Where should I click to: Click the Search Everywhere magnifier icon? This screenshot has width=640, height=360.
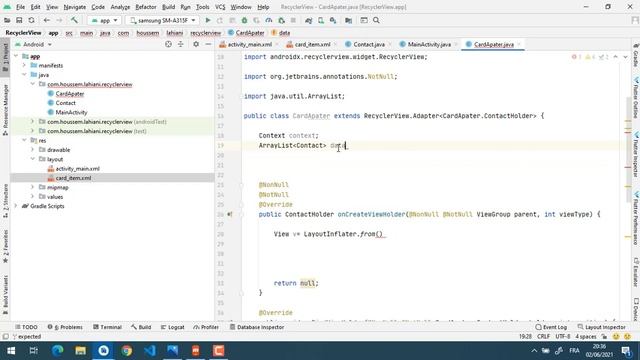coord(376,20)
